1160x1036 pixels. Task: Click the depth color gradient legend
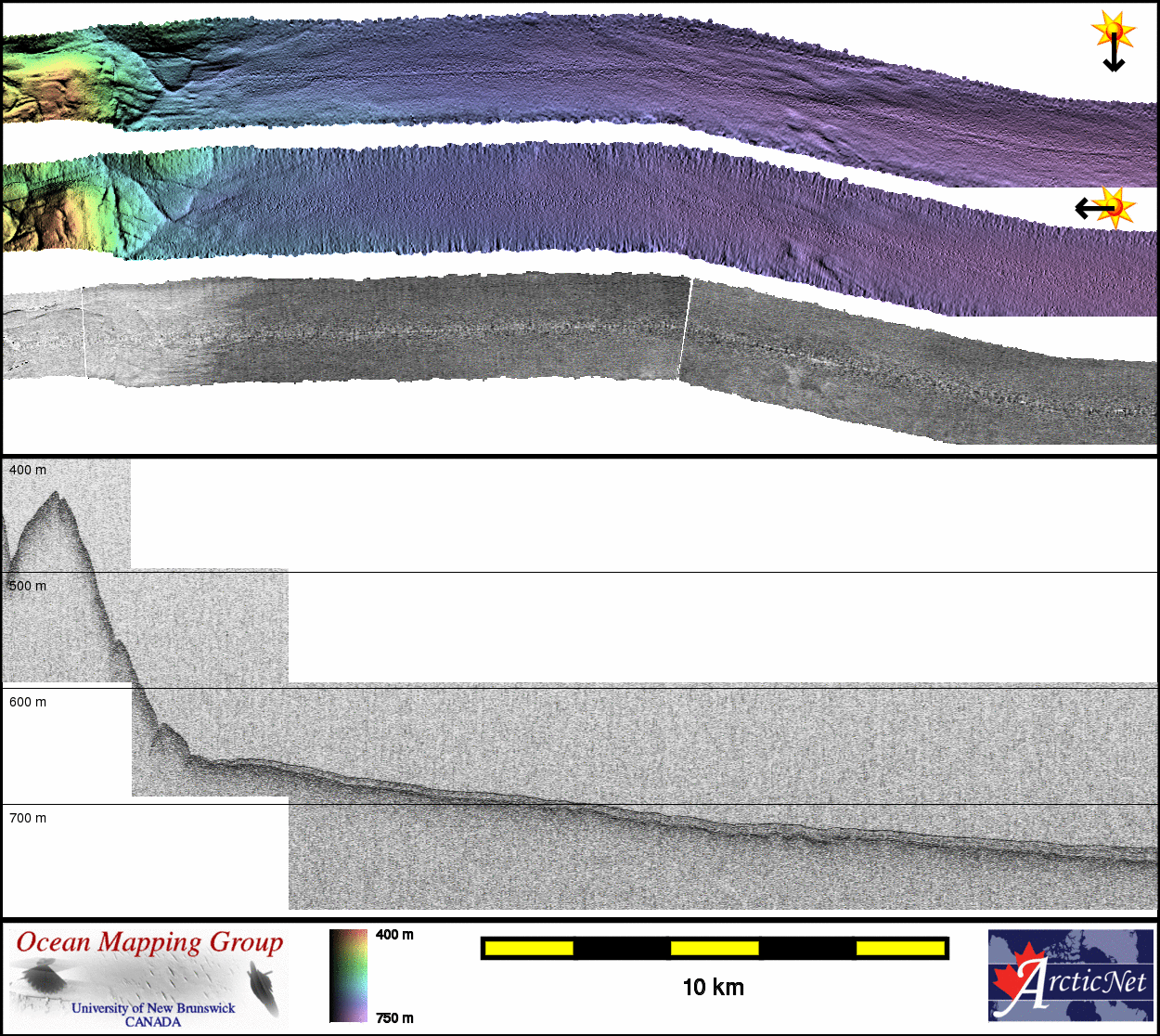(348, 975)
